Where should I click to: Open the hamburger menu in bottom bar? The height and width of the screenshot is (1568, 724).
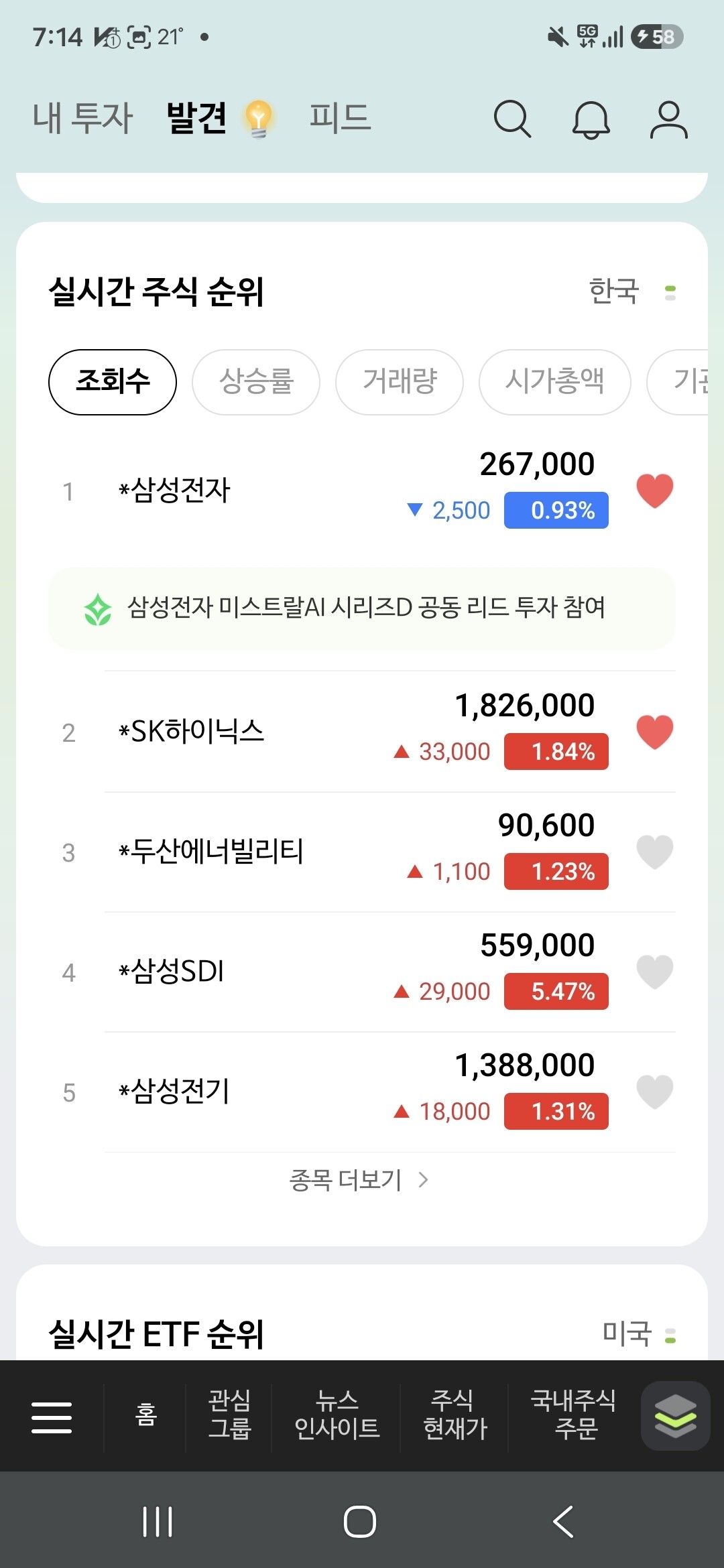coord(52,1417)
